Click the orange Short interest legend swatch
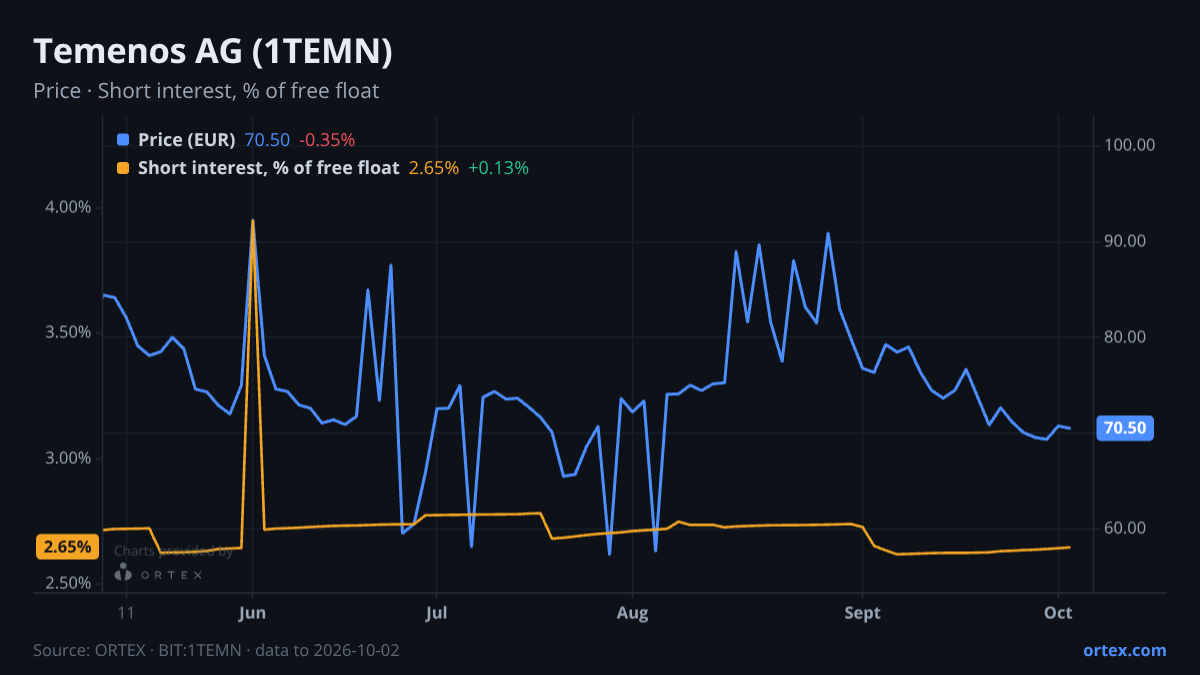The height and width of the screenshot is (675, 1200). pos(123,168)
